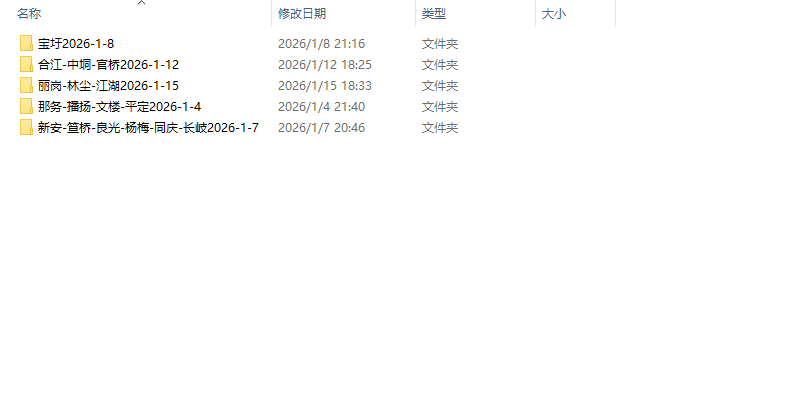Screen dimensions: 806x411
Task: Click 文件夹 type cell of 宝圩 row
Action: pos(439,44)
